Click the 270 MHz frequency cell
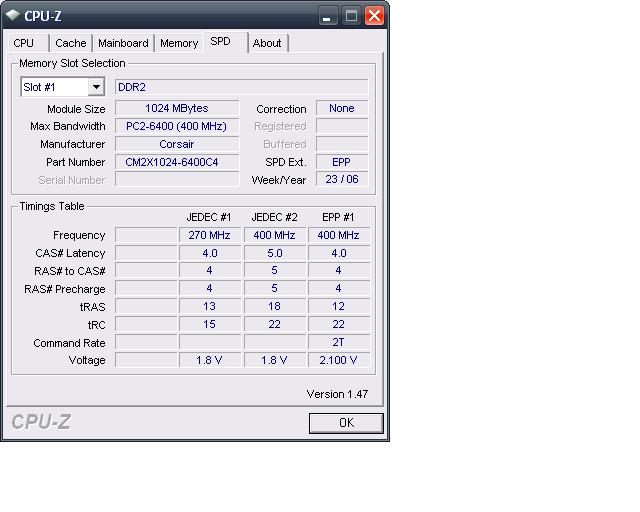Screen dimensions: 640x512 pyautogui.click(x=209, y=235)
